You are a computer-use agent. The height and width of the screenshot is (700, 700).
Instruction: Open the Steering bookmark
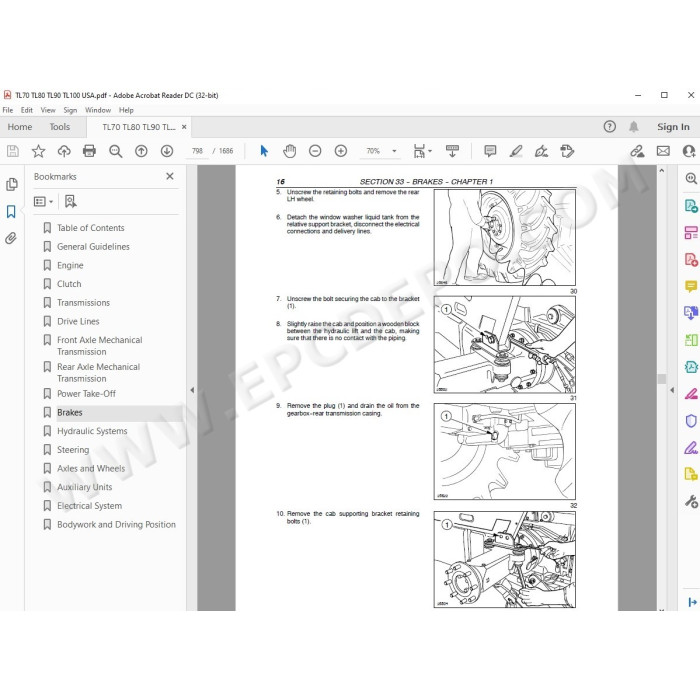73,450
